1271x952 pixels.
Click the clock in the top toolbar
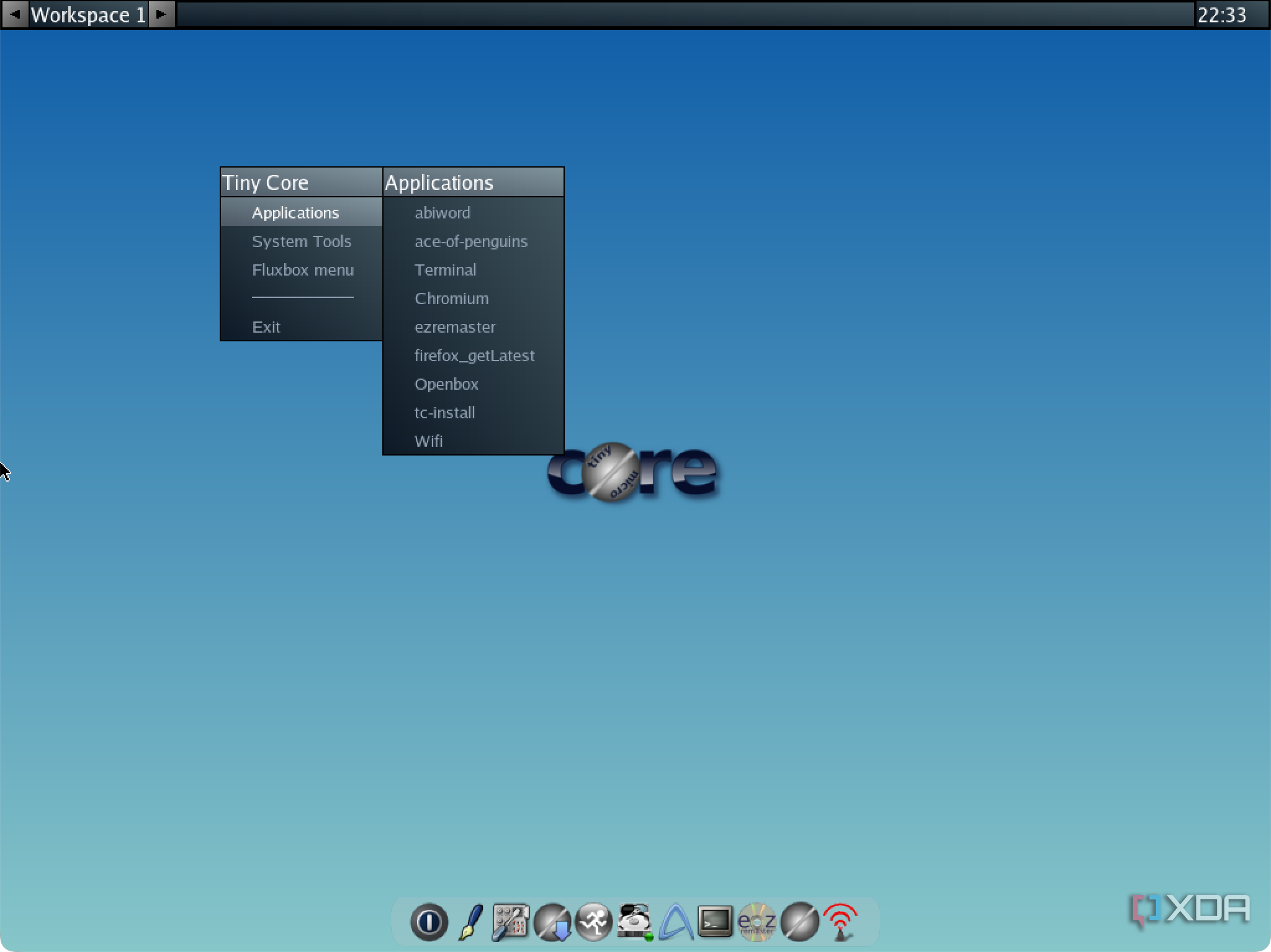(x=1221, y=15)
